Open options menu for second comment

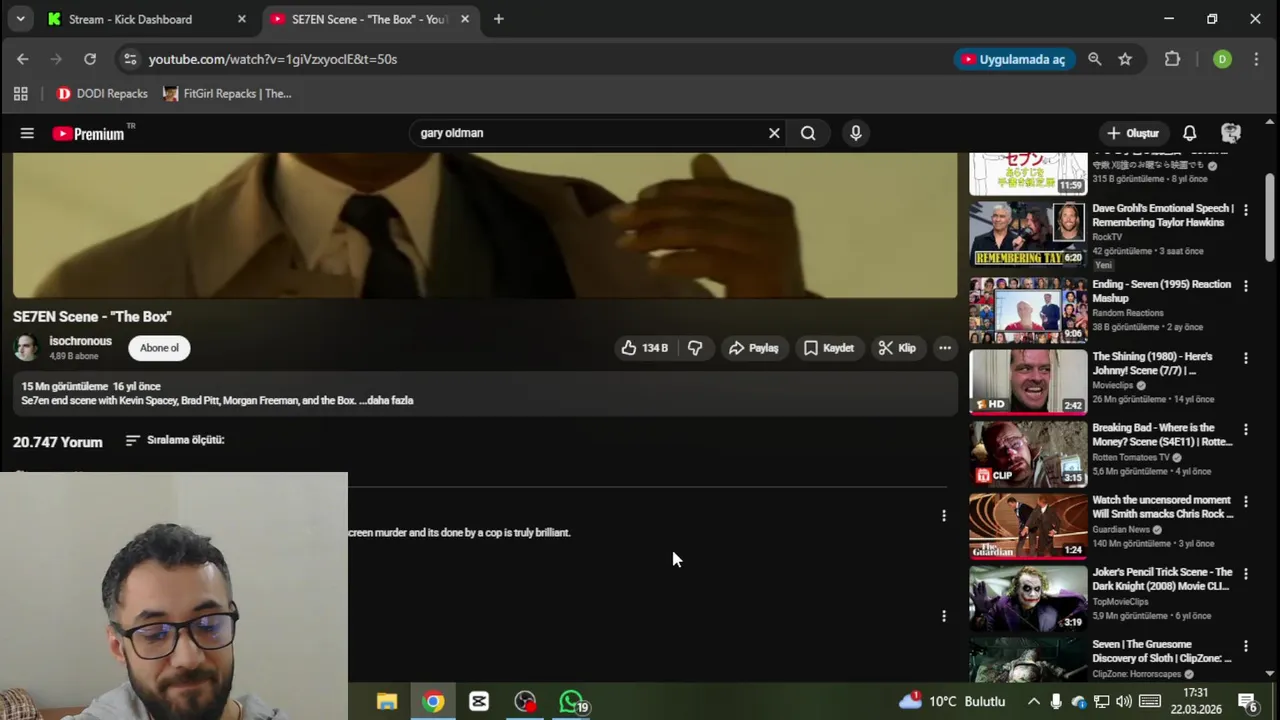[943, 616]
